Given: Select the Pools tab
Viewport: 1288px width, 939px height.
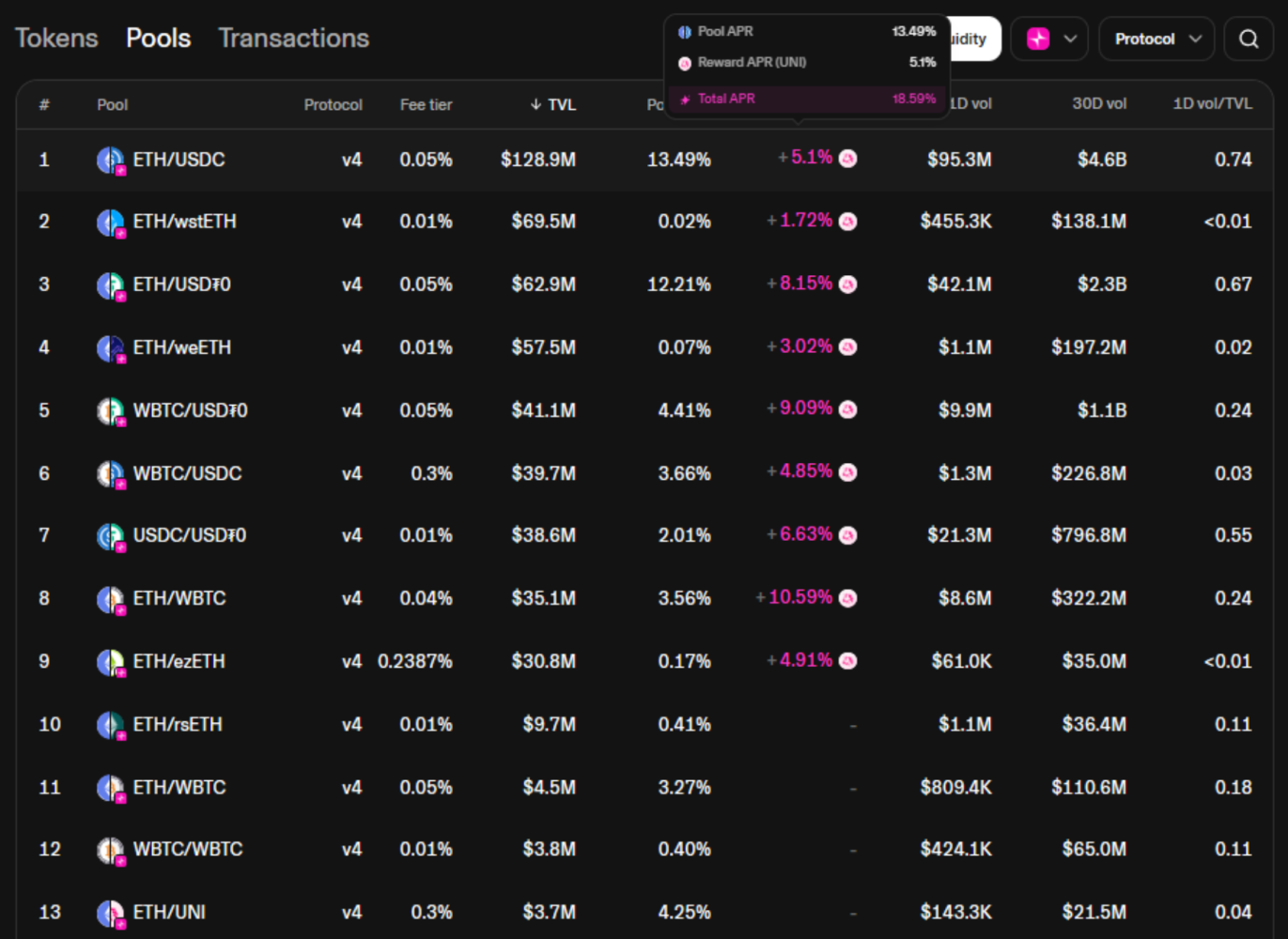Looking at the screenshot, I should coord(158,38).
